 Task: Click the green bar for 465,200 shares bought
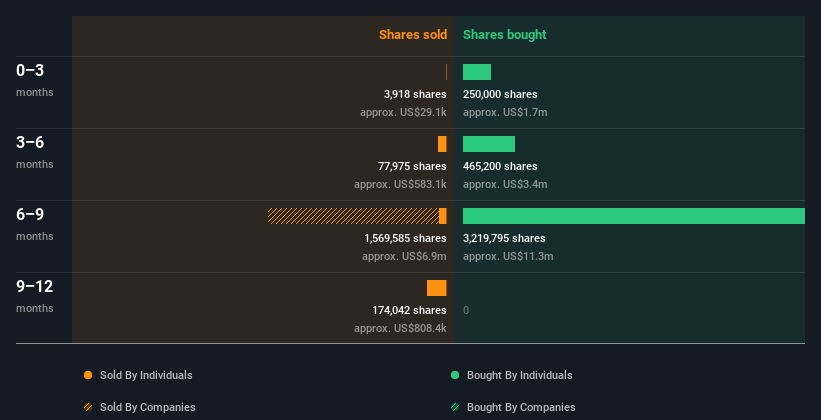(489, 144)
